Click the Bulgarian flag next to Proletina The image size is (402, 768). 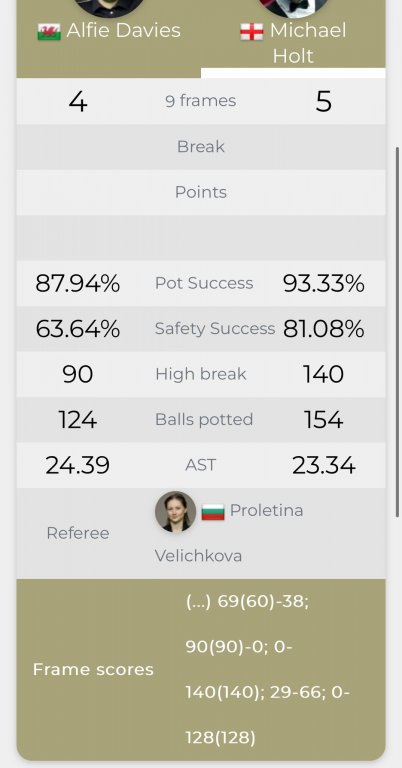[x=213, y=511]
